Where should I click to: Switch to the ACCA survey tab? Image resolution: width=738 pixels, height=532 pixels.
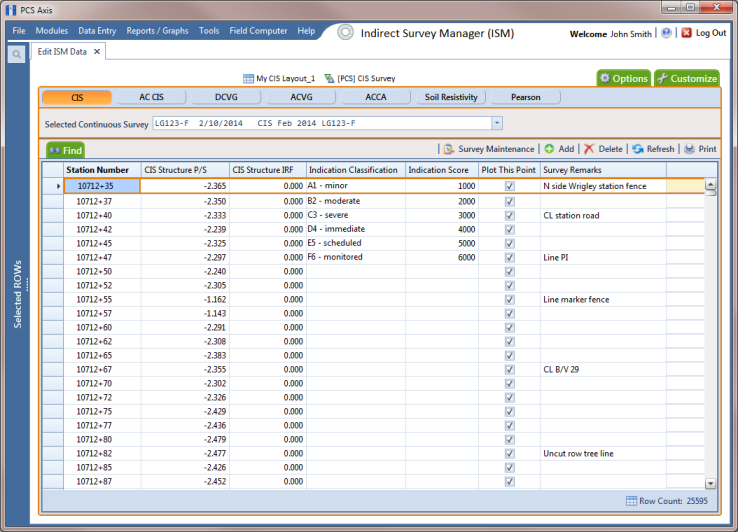(376, 97)
